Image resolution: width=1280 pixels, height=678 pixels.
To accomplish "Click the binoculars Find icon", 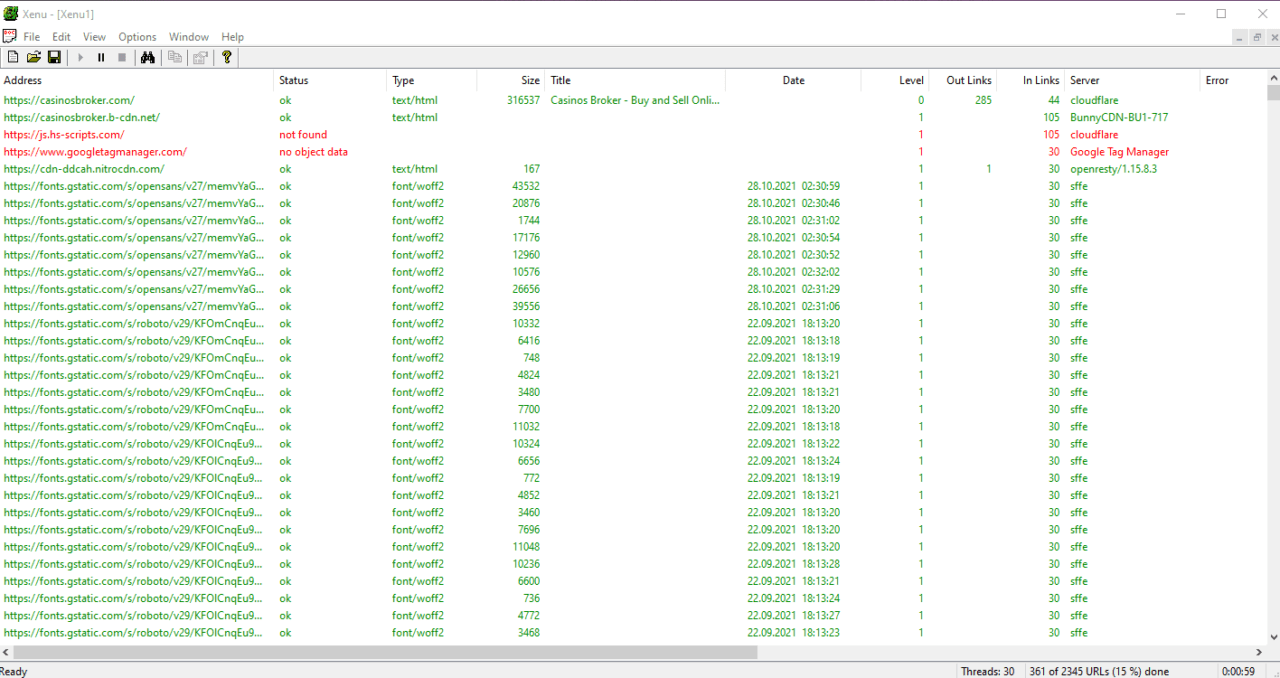I will pos(147,58).
